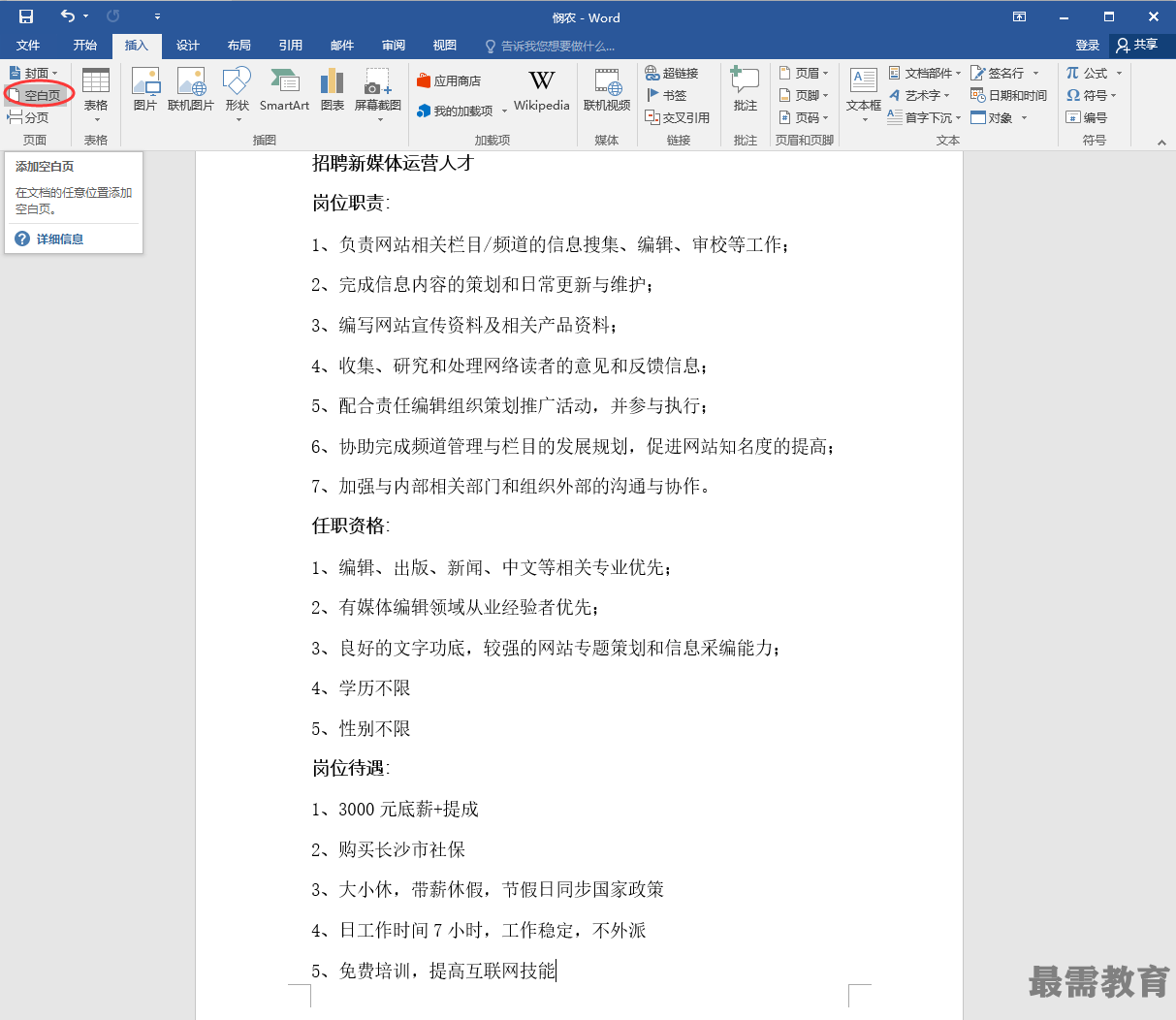Click the Share (共享) icon

pos(1138,45)
